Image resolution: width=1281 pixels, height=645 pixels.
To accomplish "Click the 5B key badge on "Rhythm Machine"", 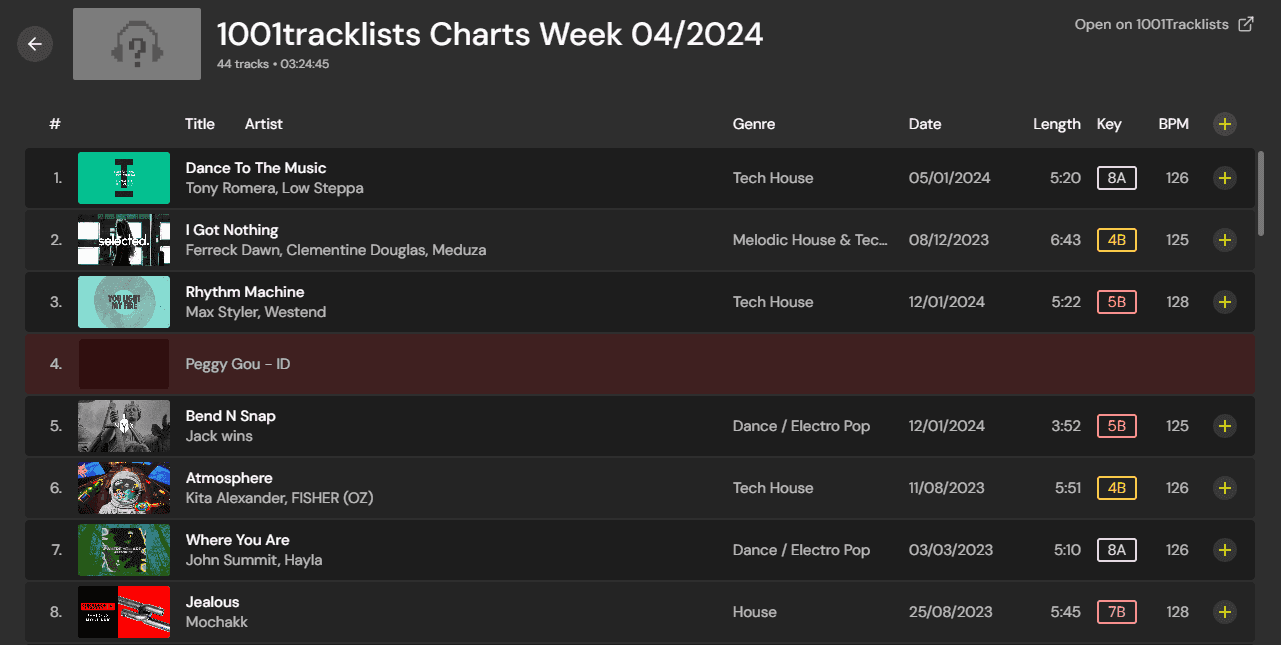I will [x=1116, y=302].
